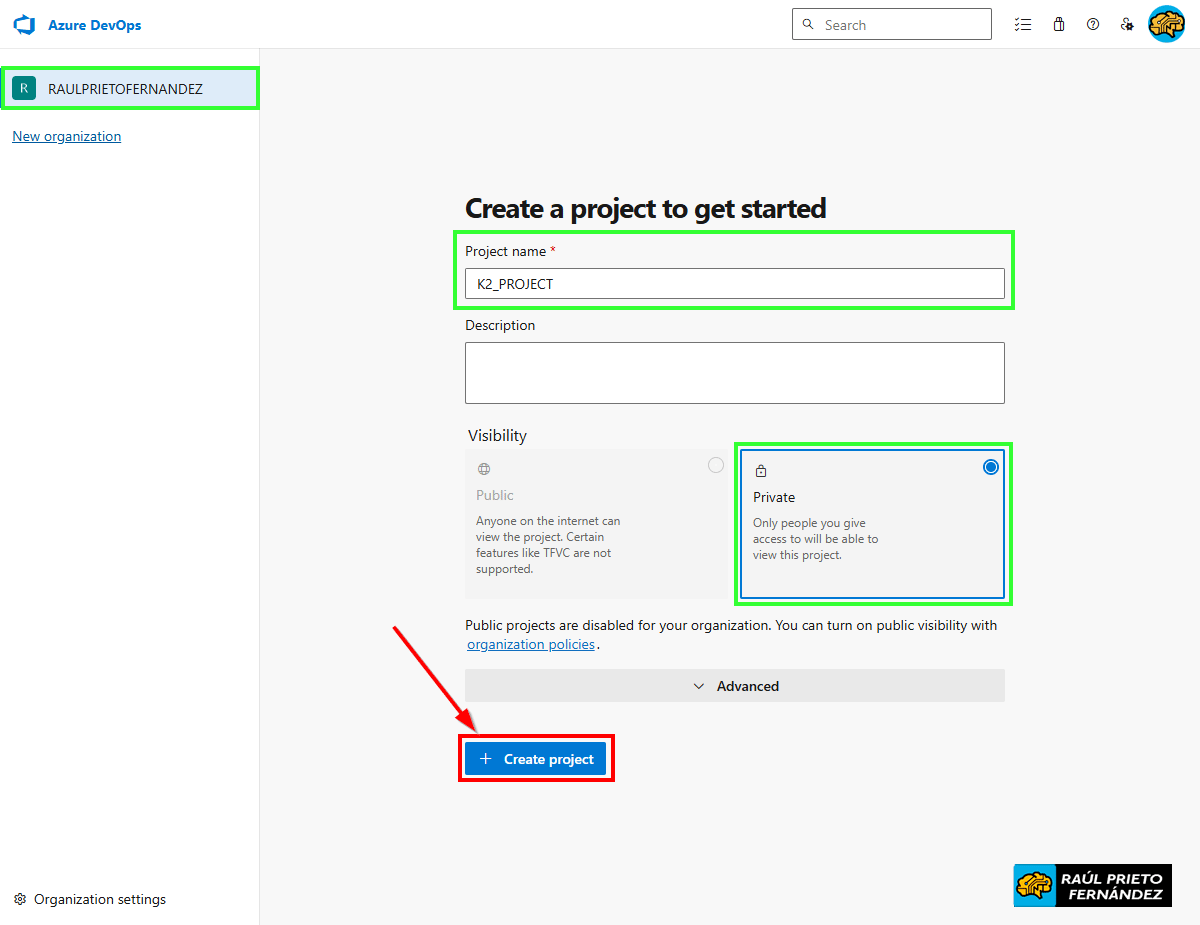Click the brain profile avatar
The height and width of the screenshot is (925, 1200).
(x=1166, y=24)
